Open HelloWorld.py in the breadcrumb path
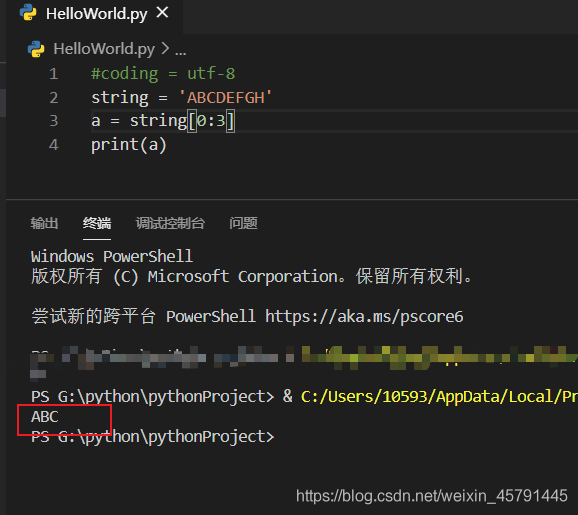Viewport: 578px width, 515px height. coord(104,49)
